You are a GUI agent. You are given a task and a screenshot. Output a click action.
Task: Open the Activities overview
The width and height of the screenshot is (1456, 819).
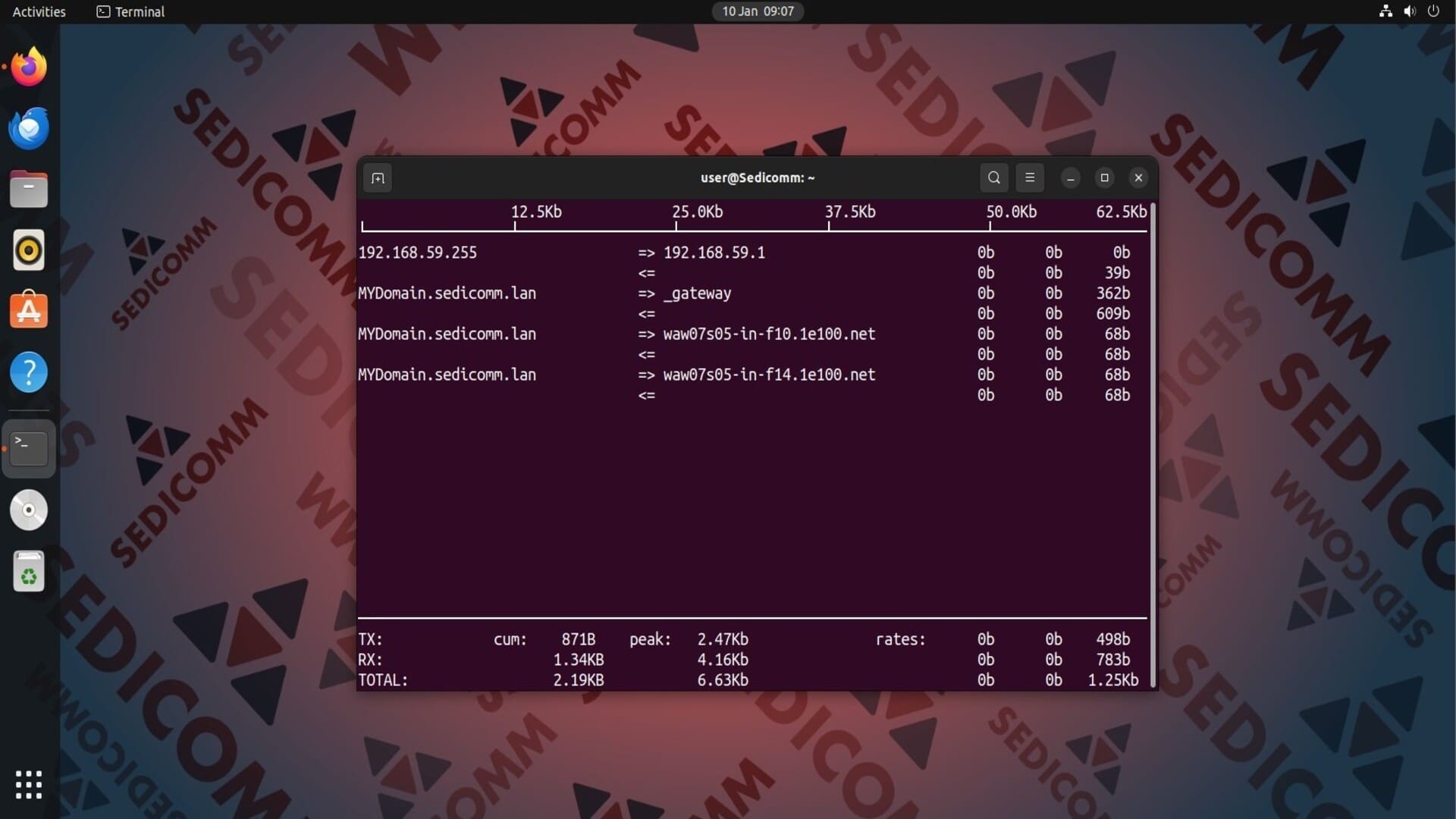tap(39, 11)
